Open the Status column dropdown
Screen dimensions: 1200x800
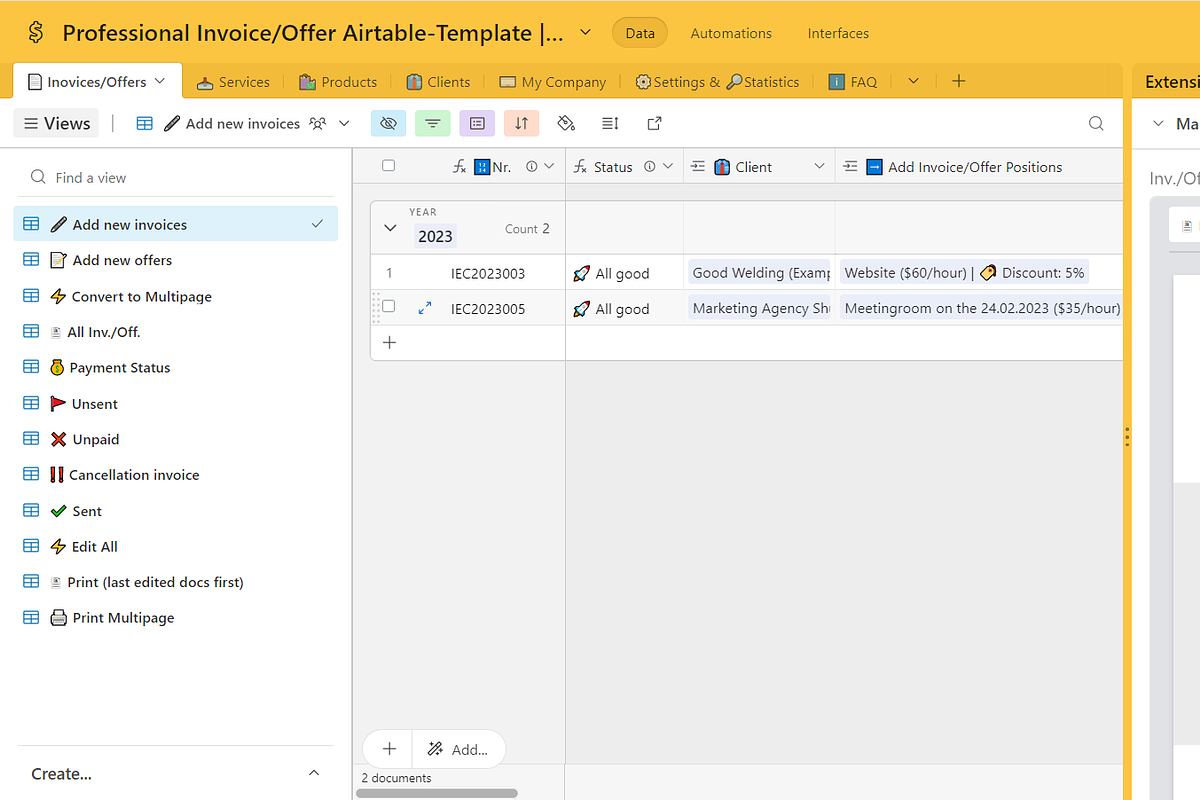[x=668, y=167]
